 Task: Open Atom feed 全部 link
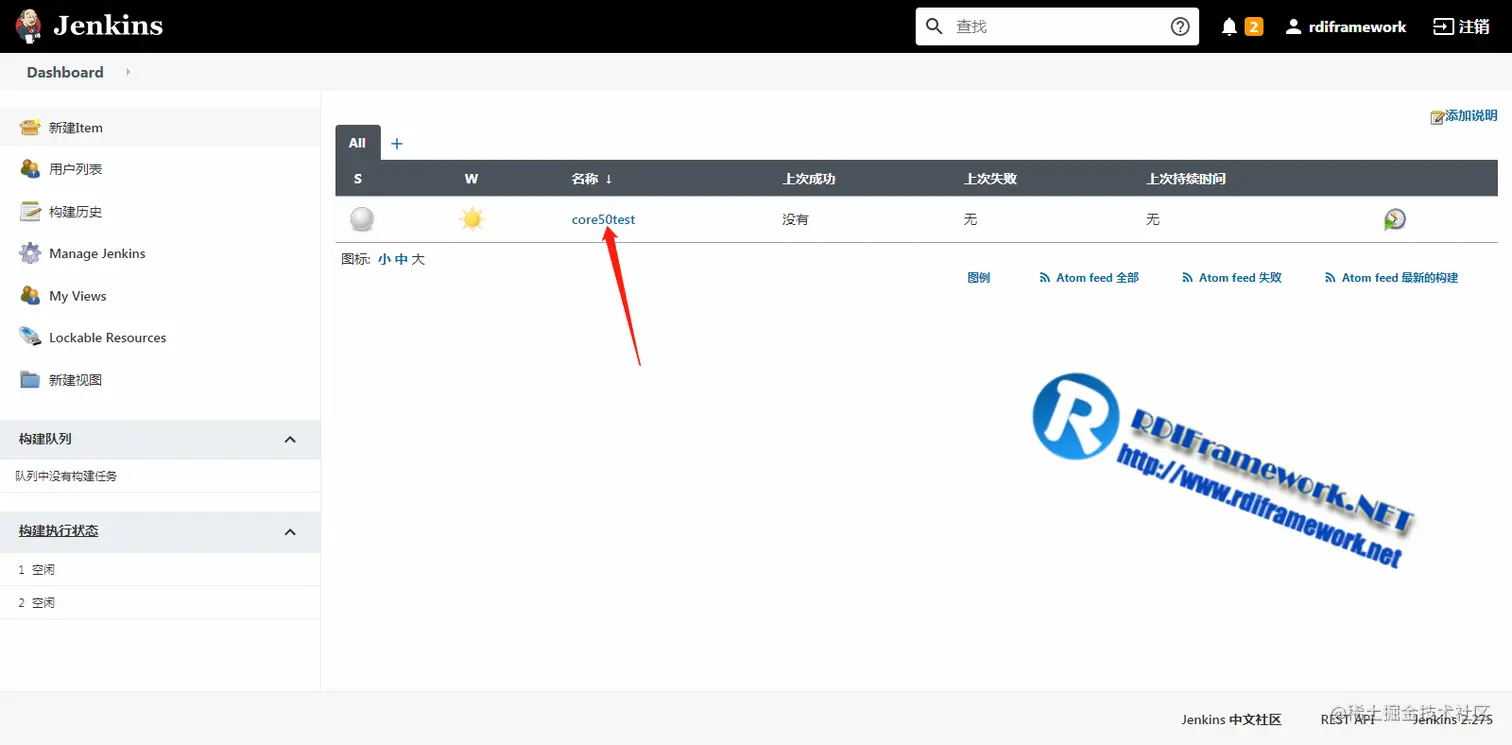tap(1098, 277)
